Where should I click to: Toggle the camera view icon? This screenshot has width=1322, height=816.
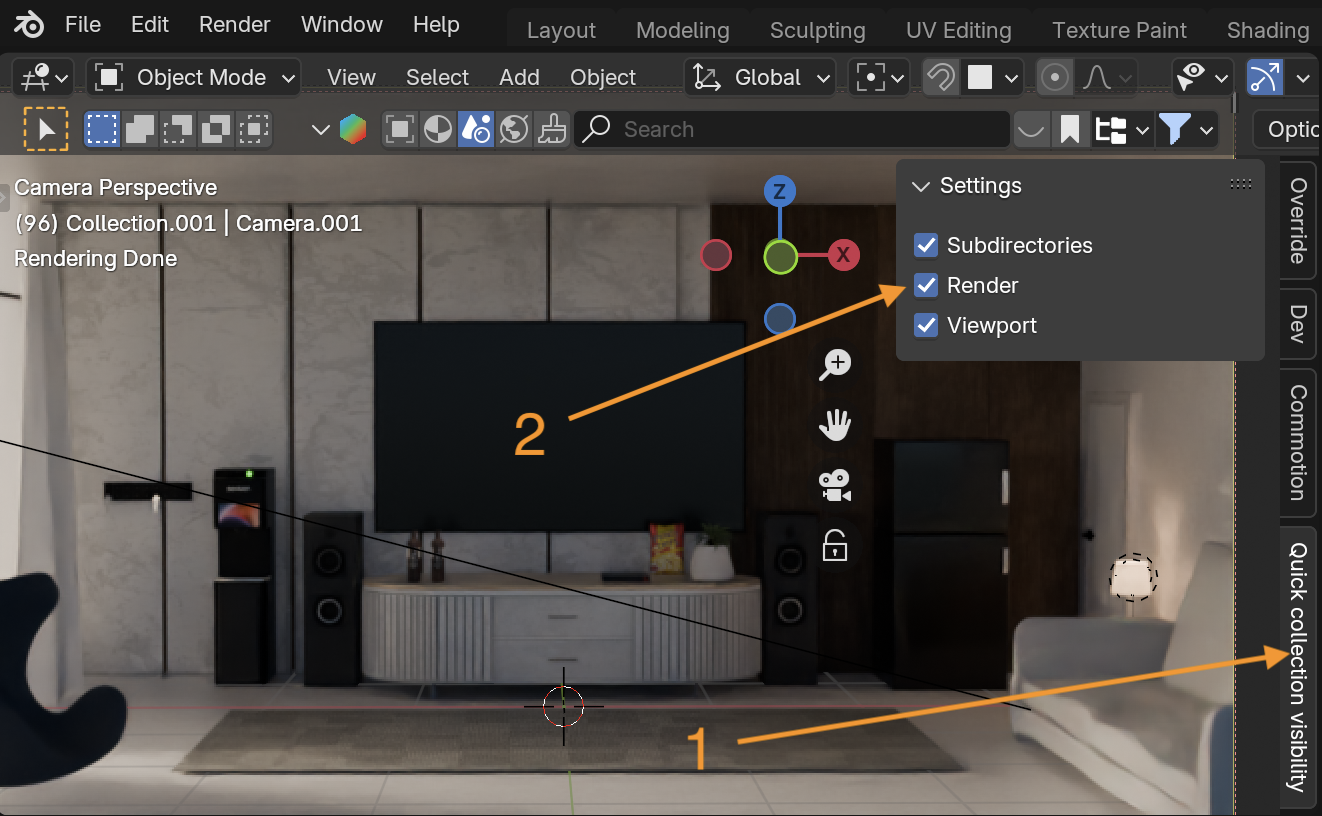835,486
